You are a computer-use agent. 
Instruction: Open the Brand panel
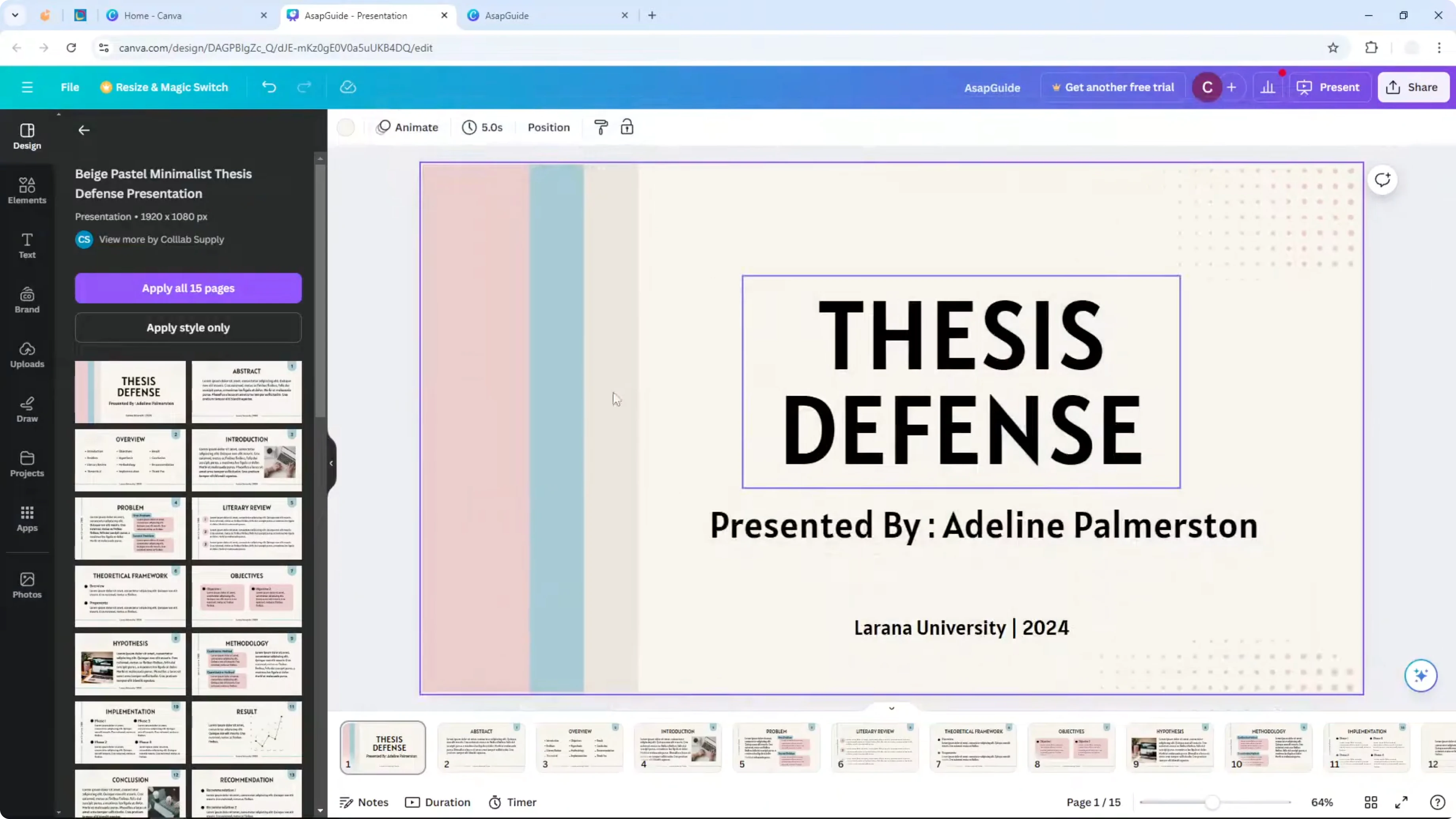coord(27,300)
